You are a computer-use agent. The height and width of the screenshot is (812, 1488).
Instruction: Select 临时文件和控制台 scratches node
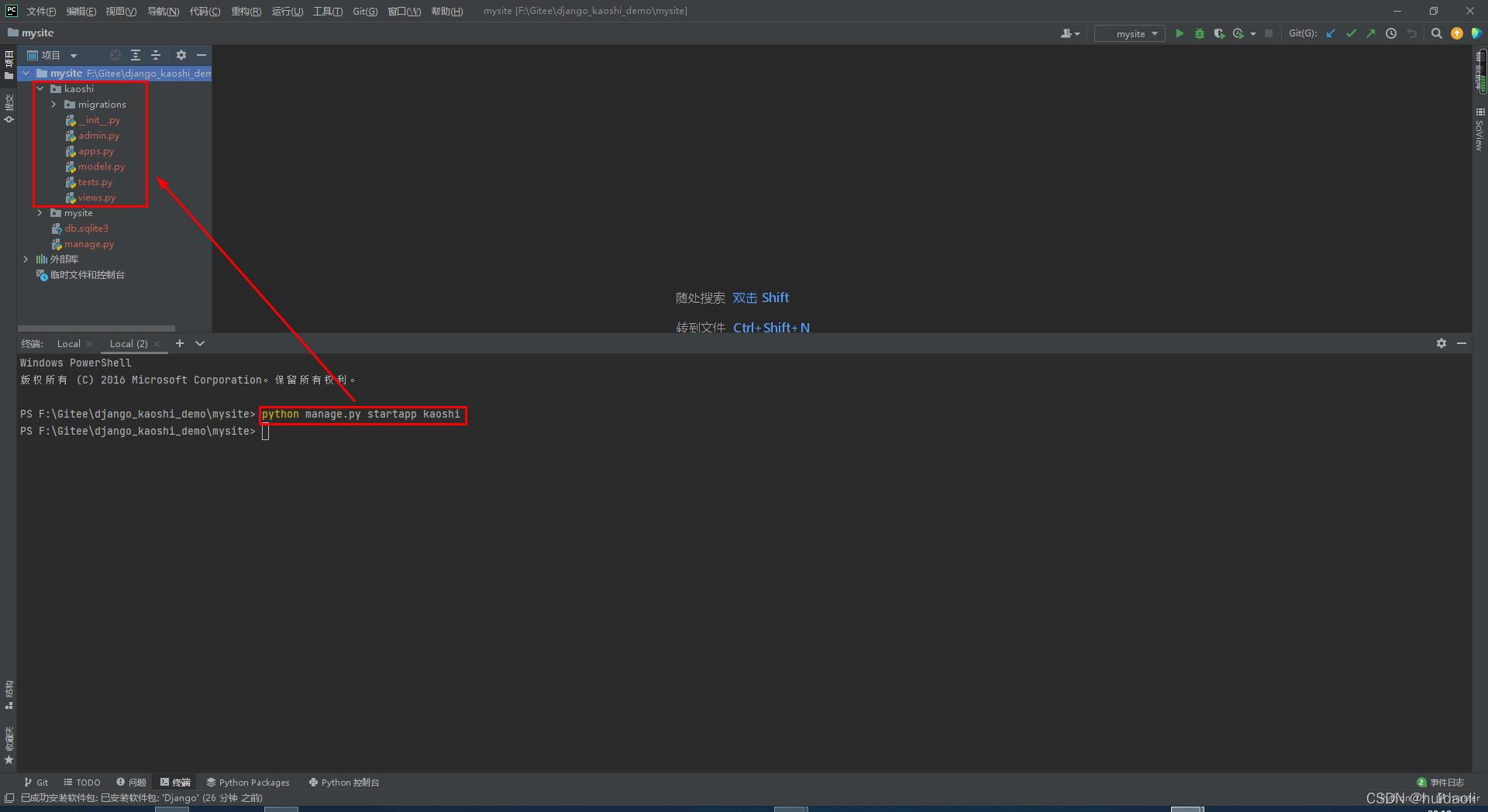(x=87, y=274)
